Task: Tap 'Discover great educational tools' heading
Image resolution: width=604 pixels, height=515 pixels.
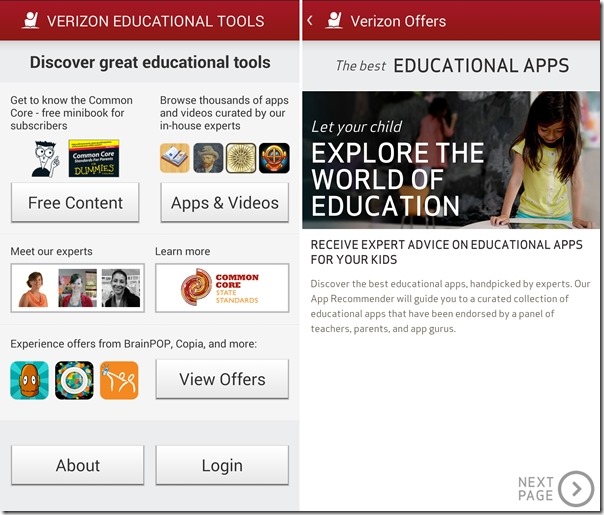Action: [x=150, y=62]
